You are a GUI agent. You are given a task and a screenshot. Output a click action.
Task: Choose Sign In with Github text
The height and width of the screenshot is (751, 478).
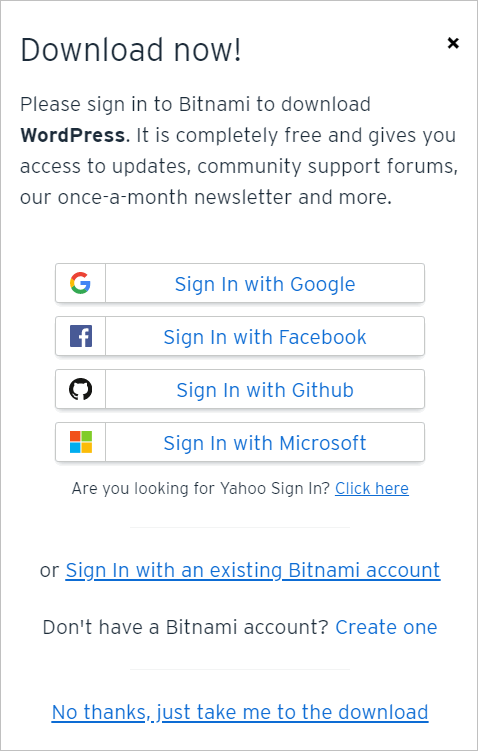pyautogui.click(x=265, y=390)
